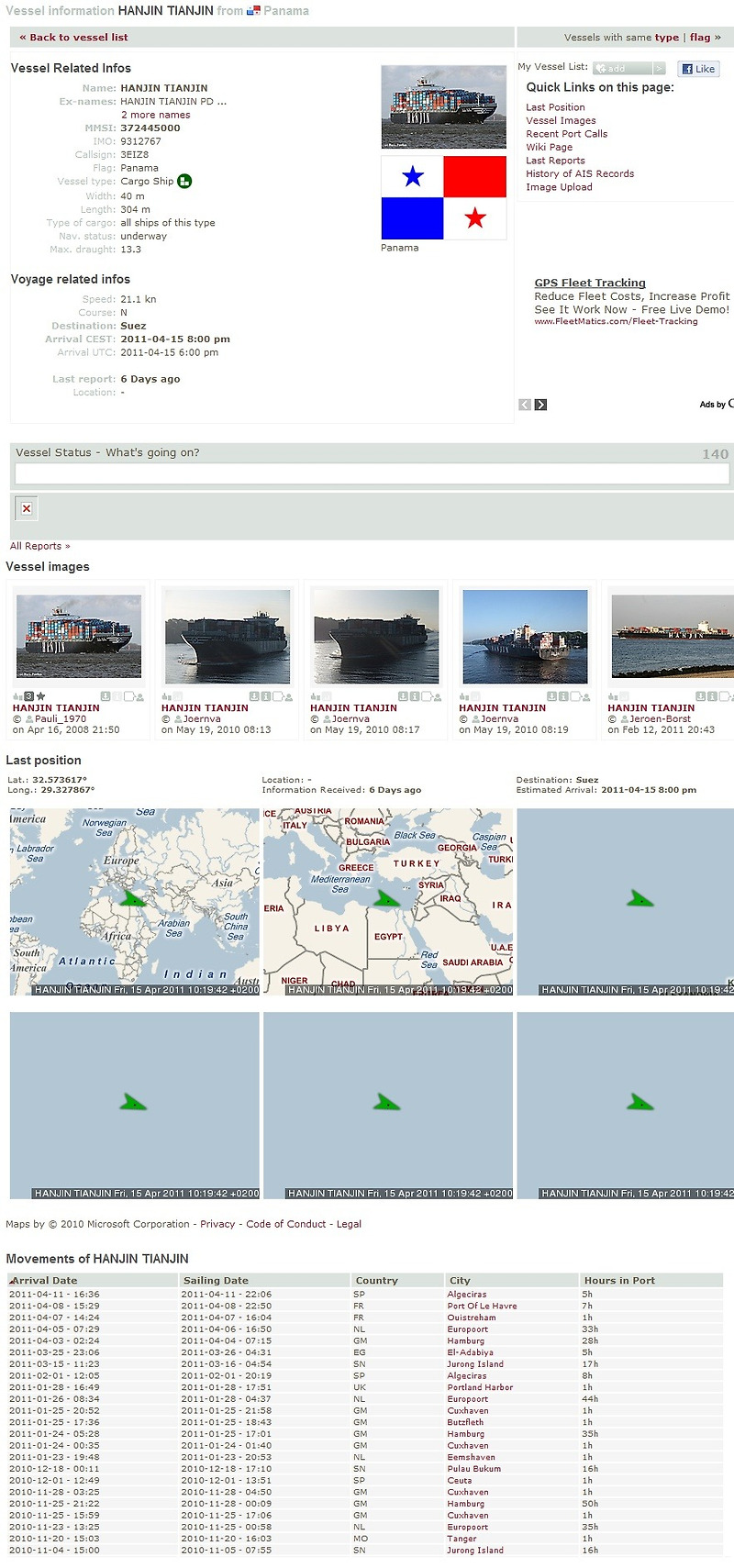Click the broken image red X icon
Screen dimensions: 734x1568
click(x=27, y=508)
